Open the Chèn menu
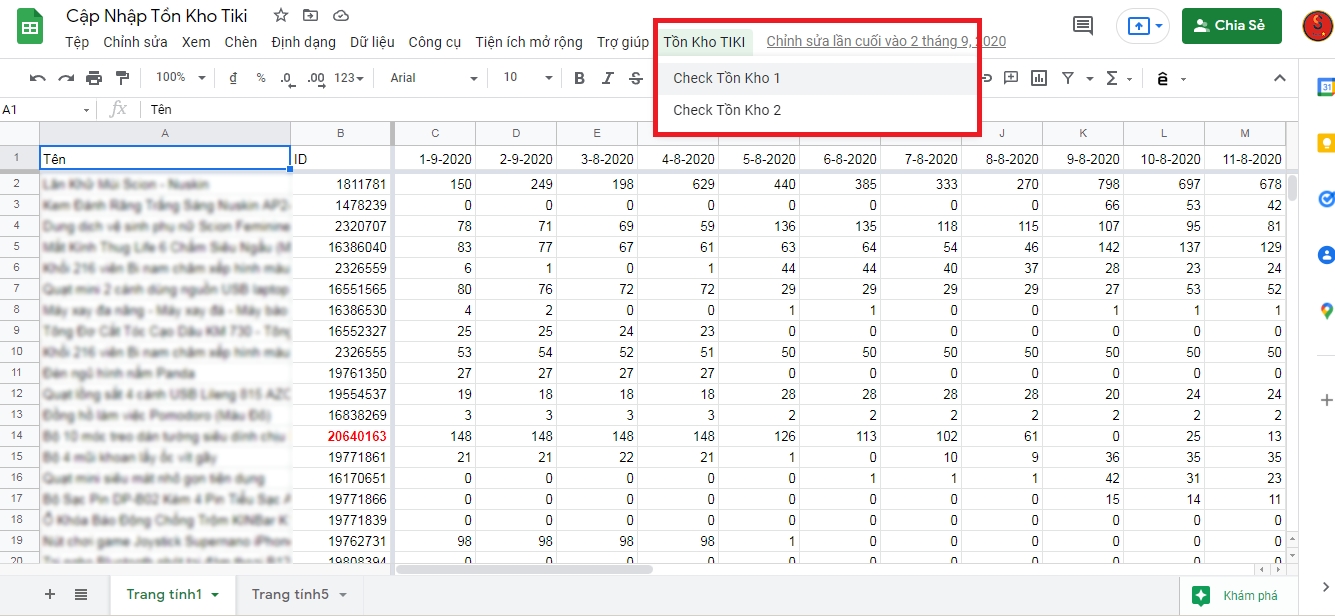Image resolution: width=1335 pixels, height=616 pixels. 241,42
